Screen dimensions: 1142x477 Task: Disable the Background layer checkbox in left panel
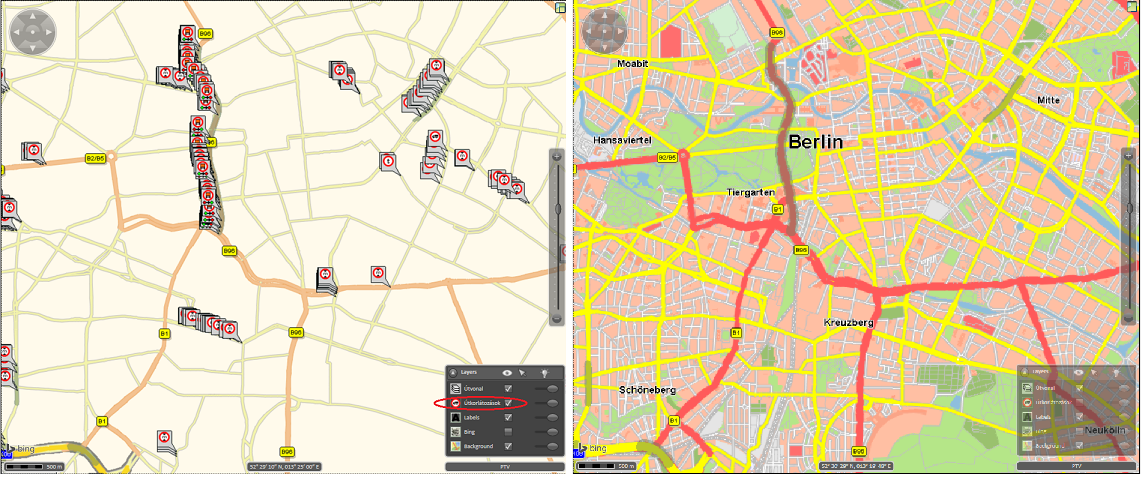[509, 445]
